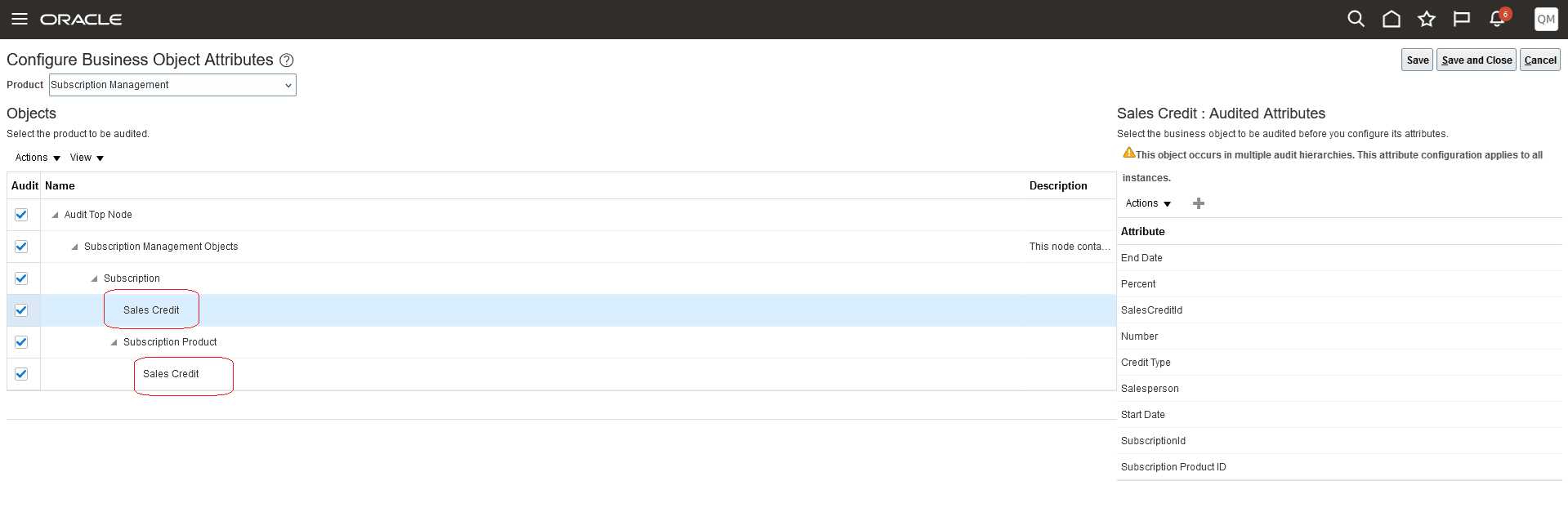Open help icon beside page title

click(x=287, y=60)
